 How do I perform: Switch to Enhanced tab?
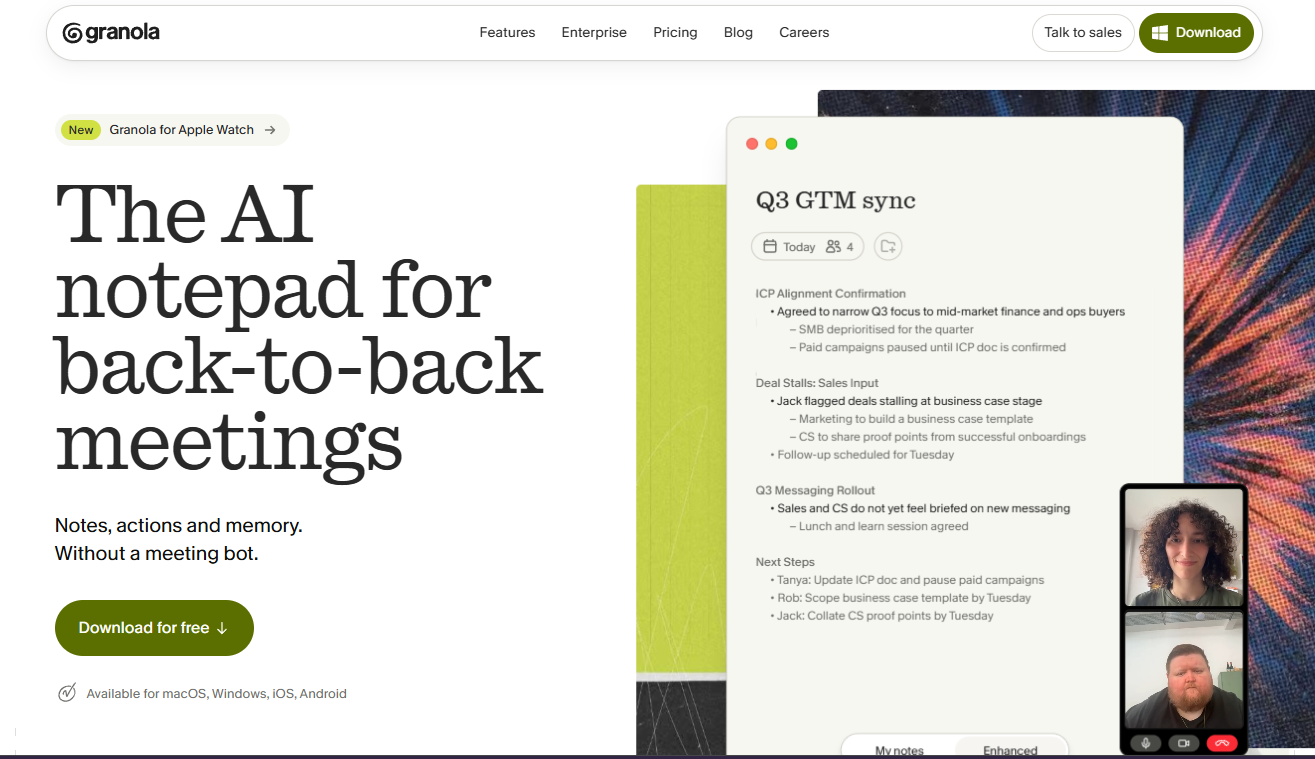[1010, 749]
